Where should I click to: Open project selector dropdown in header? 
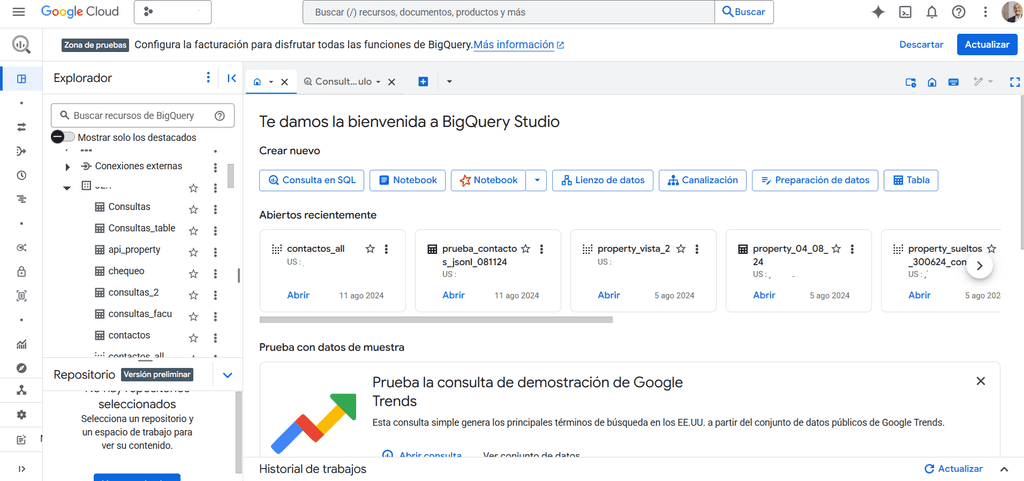point(172,12)
